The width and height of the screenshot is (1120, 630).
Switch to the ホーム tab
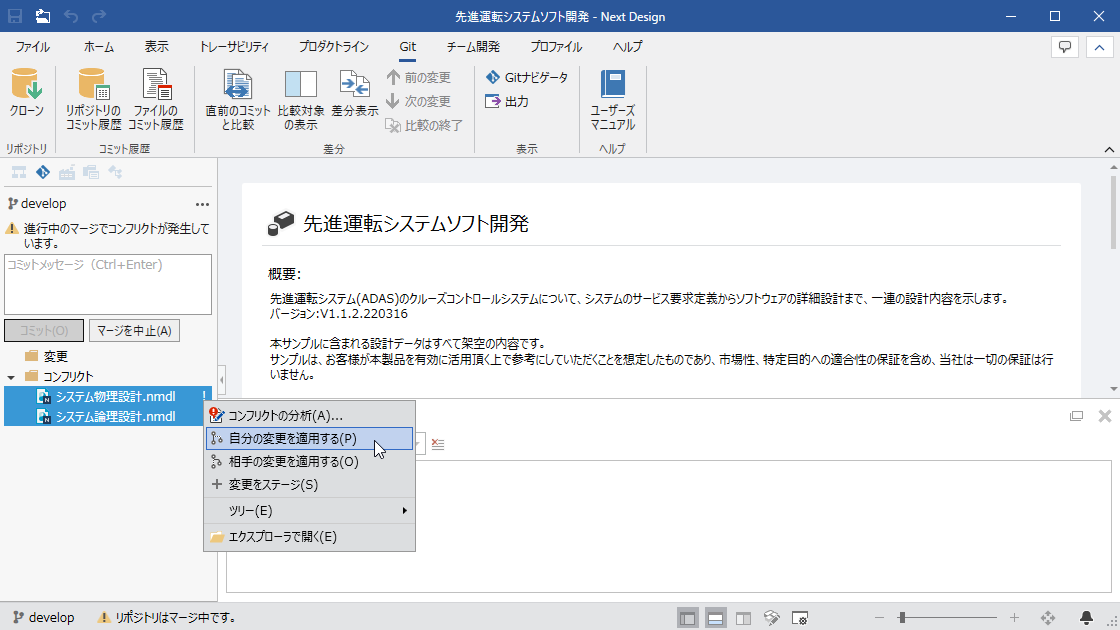(99, 47)
